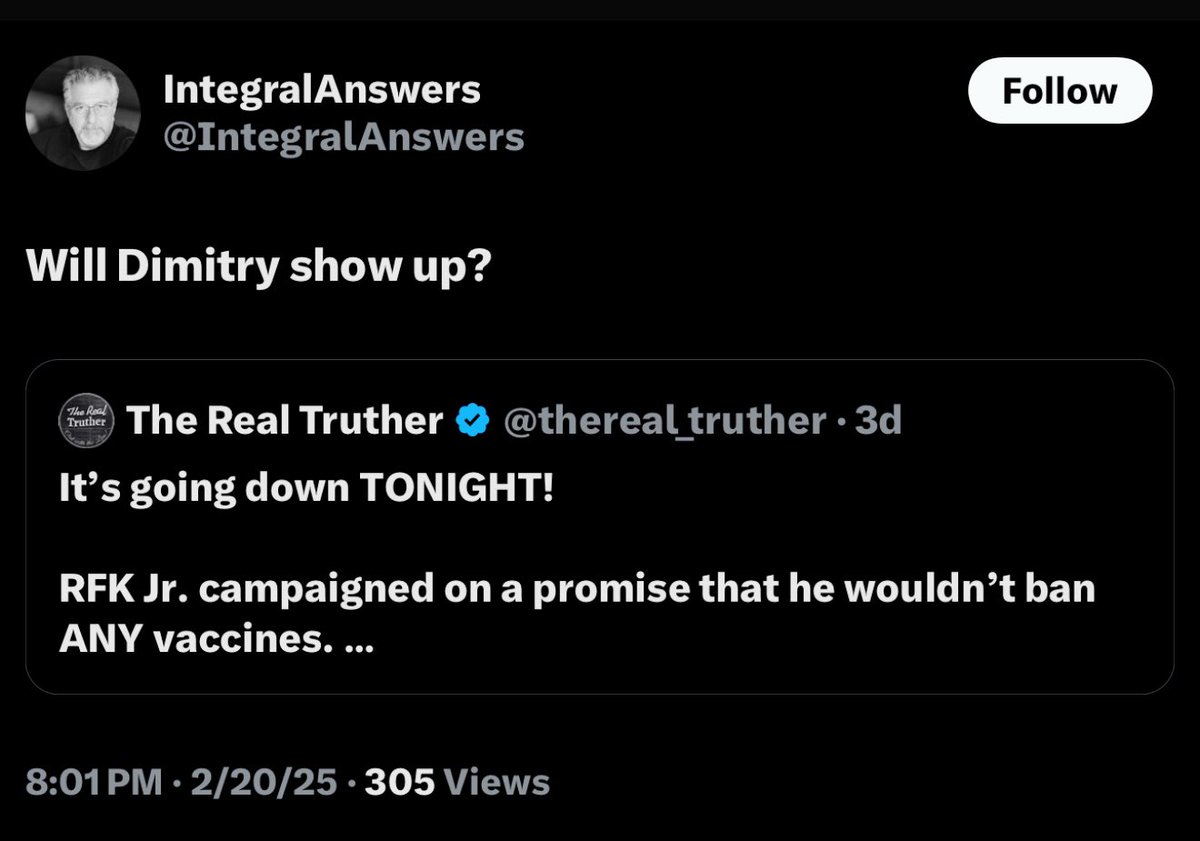Click the "305" view count number
Screen dimensions: 1200x841
point(400,781)
